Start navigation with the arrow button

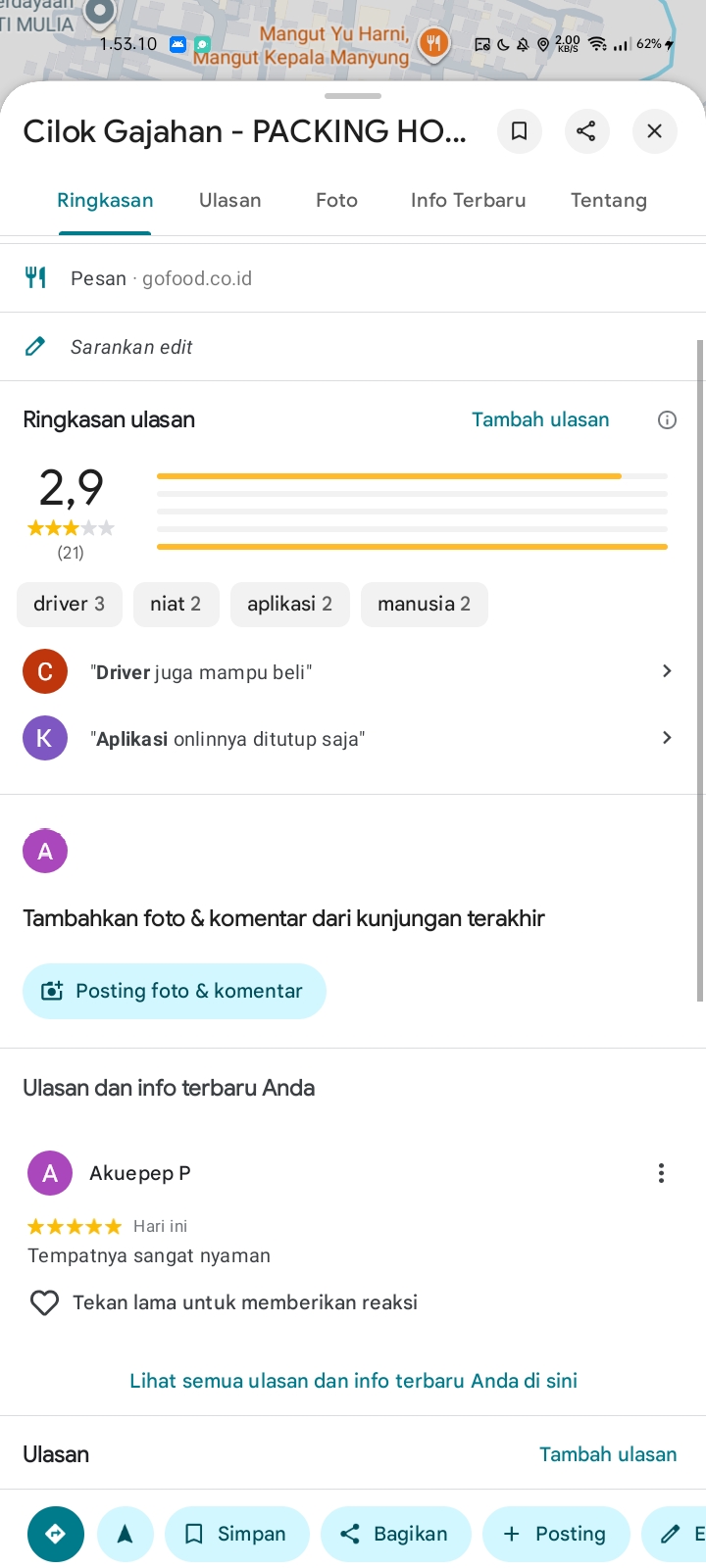click(126, 1534)
